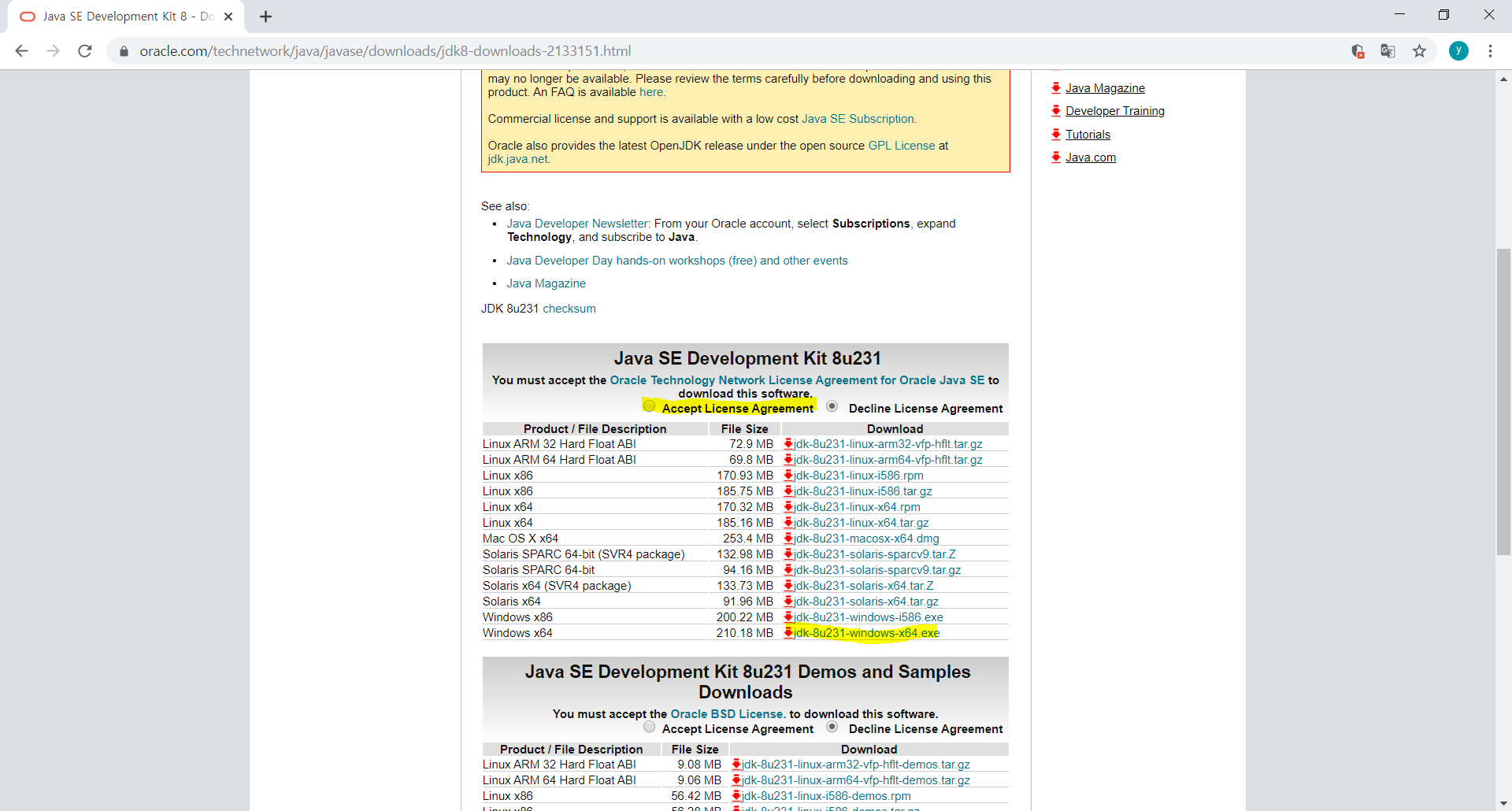Select Accept License Agreement for JDK 8u231
Viewport: 1512px width, 811px height.
(x=649, y=406)
